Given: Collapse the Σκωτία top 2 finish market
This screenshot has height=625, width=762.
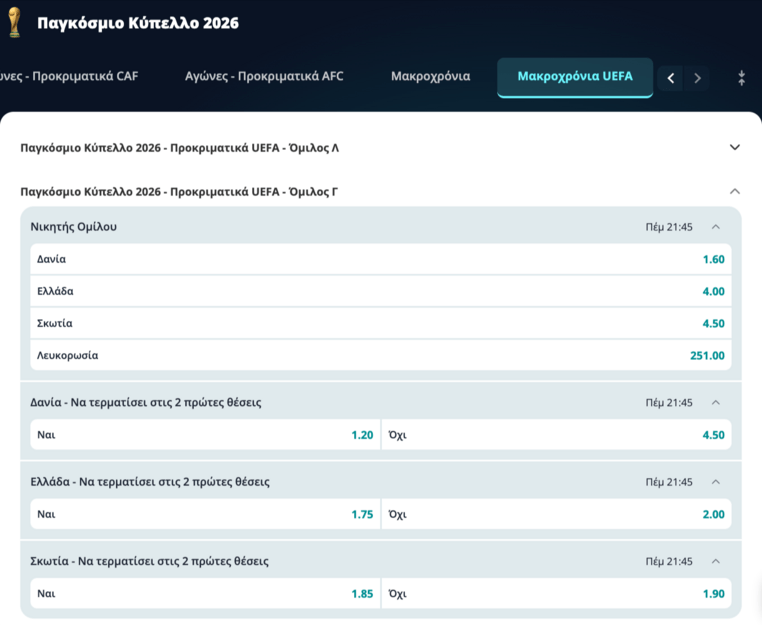Looking at the screenshot, I should pos(716,561).
